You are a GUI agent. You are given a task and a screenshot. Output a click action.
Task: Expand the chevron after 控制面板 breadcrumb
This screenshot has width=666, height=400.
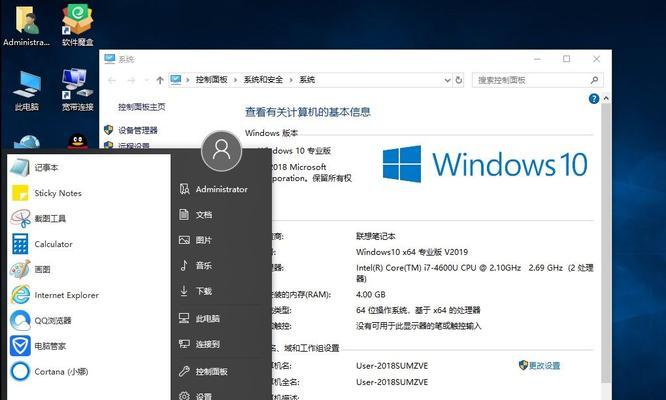point(235,80)
